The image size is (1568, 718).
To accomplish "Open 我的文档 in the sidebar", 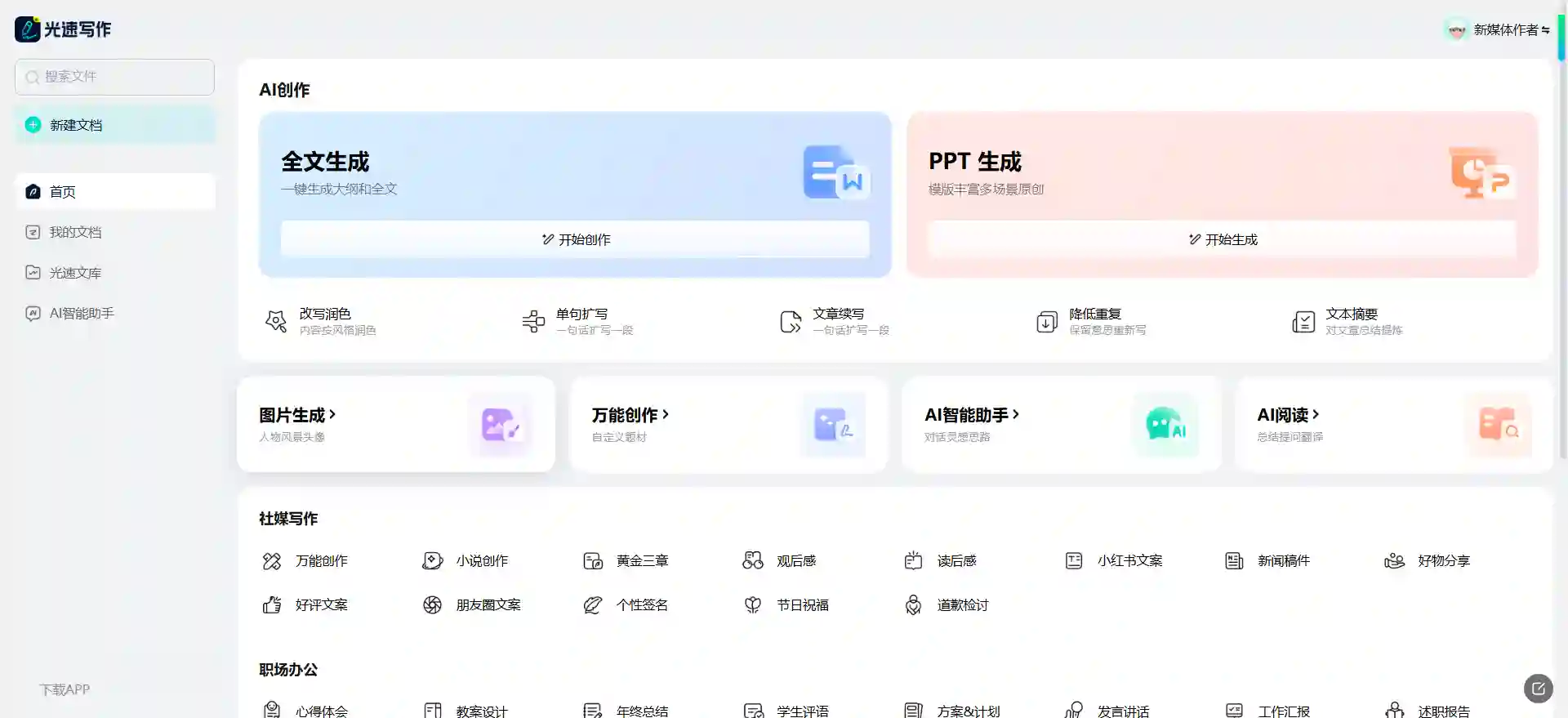I will [x=114, y=232].
